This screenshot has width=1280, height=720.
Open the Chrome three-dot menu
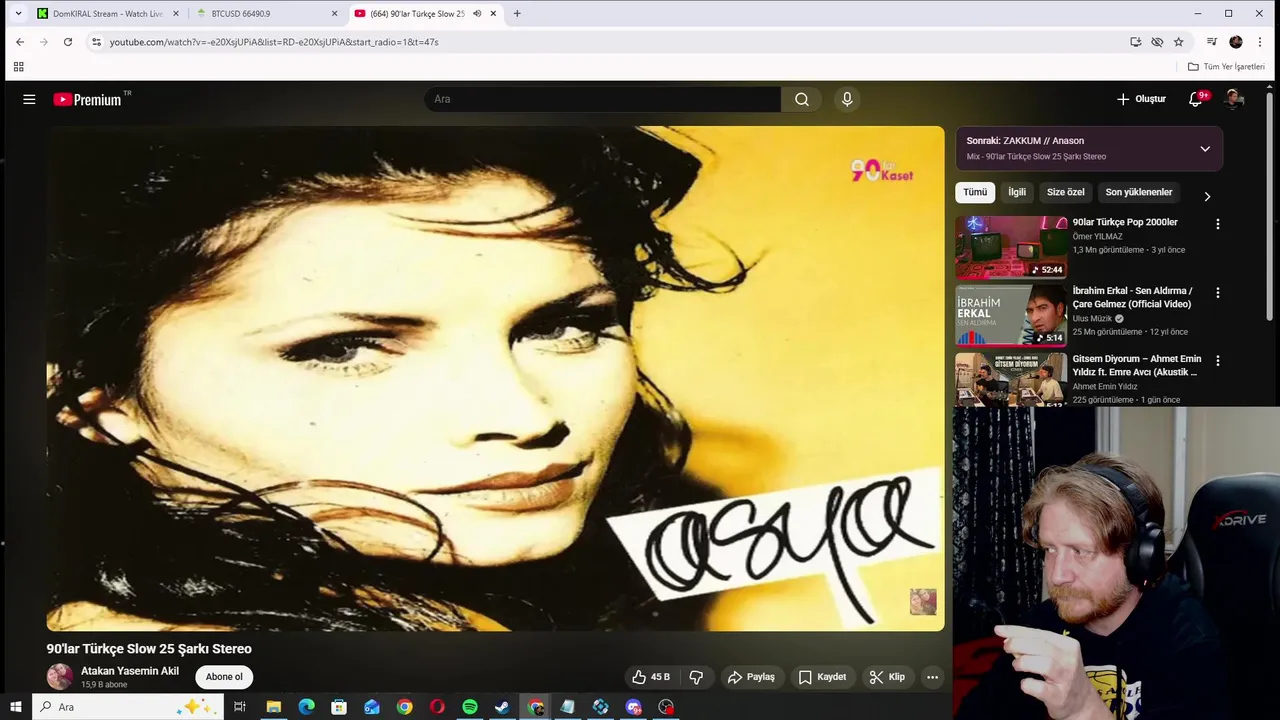(1260, 42)
